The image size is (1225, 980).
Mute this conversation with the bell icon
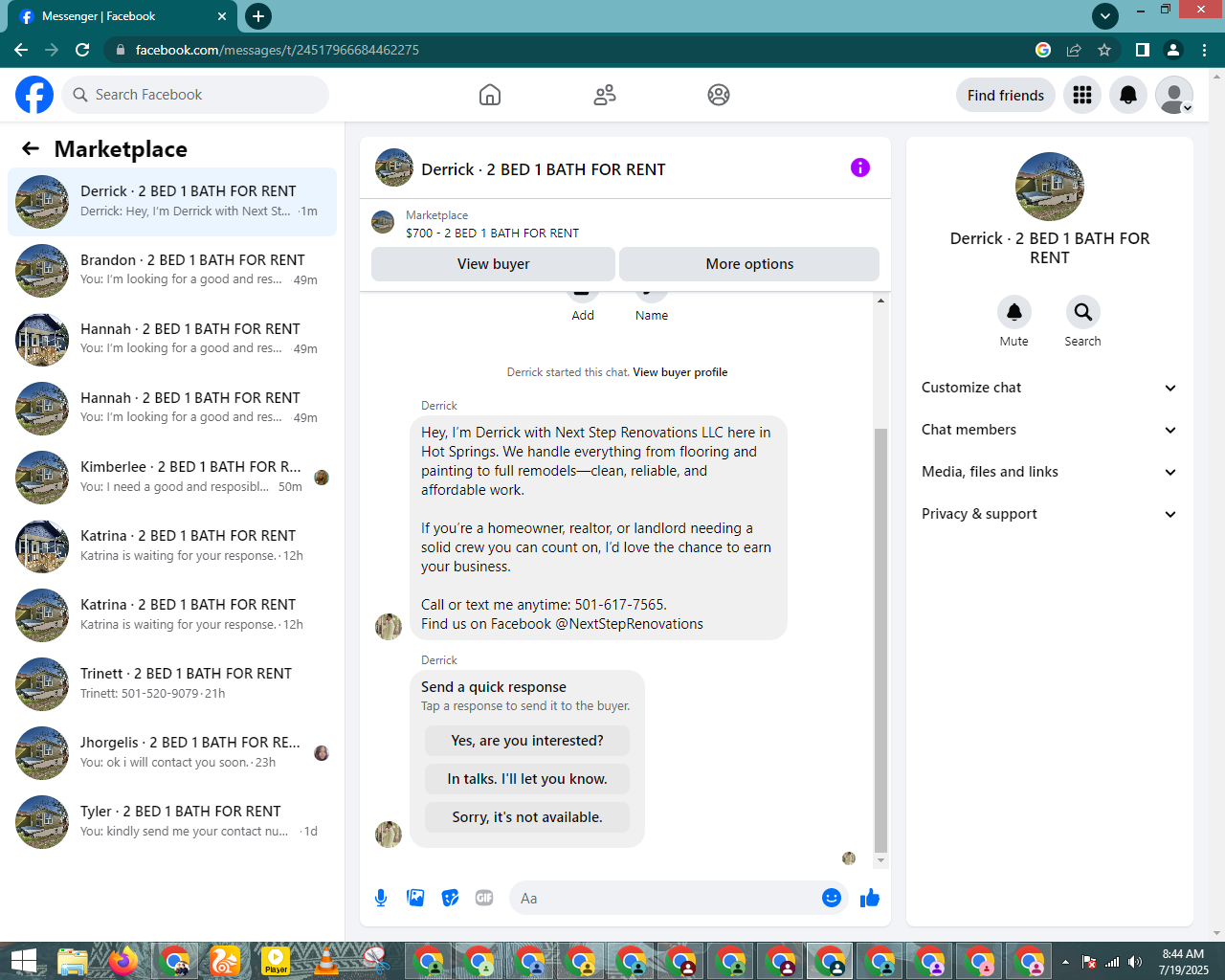1014,312
